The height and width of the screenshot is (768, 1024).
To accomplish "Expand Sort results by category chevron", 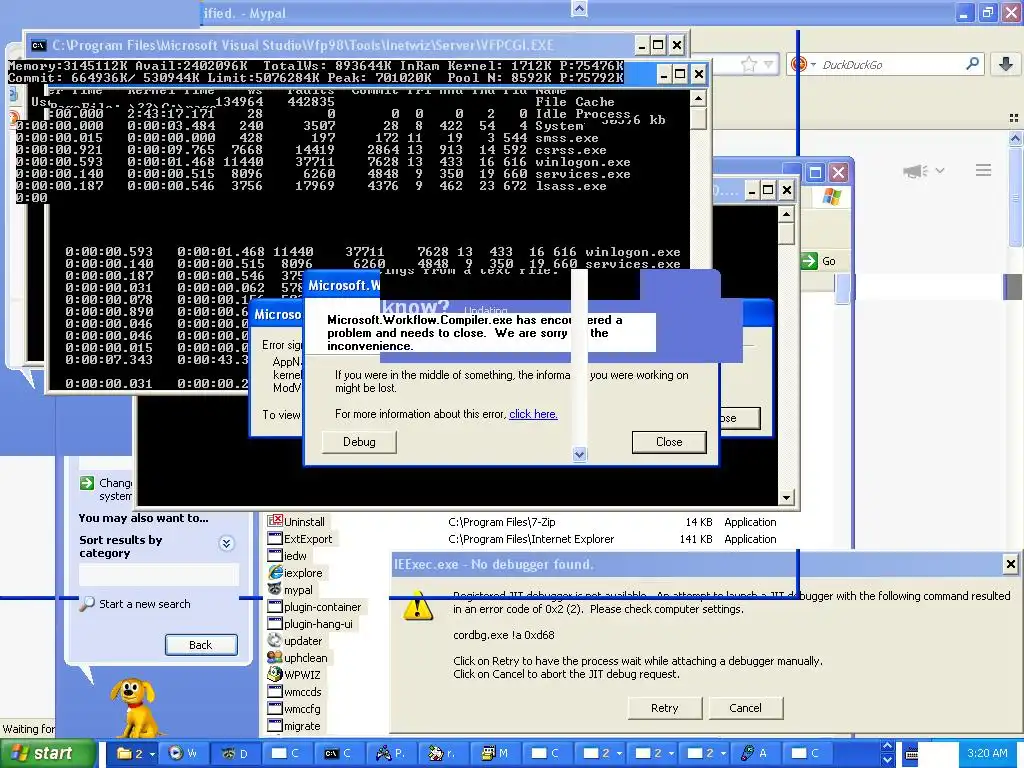I will pos(227,543).
